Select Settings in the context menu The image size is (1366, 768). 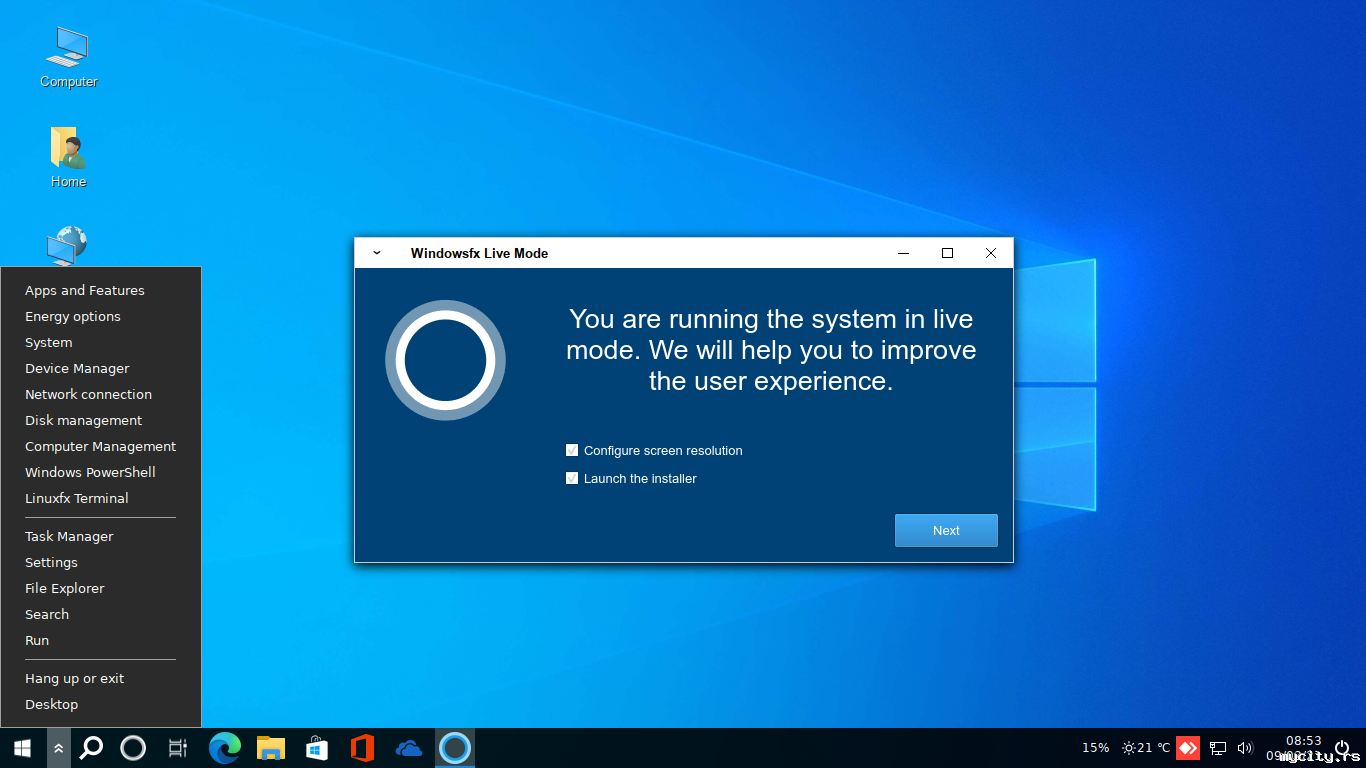pos(51,562)
